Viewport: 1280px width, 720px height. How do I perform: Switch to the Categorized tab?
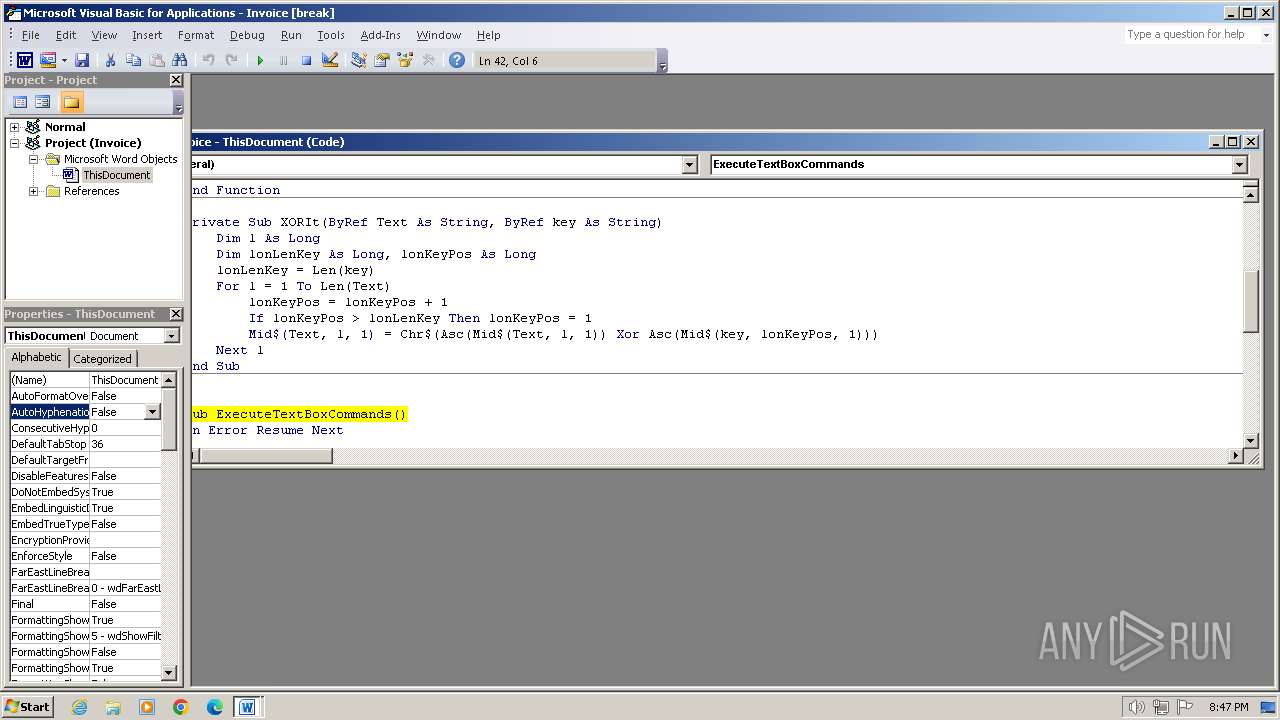pyautogui.click(x=102, y=358)
